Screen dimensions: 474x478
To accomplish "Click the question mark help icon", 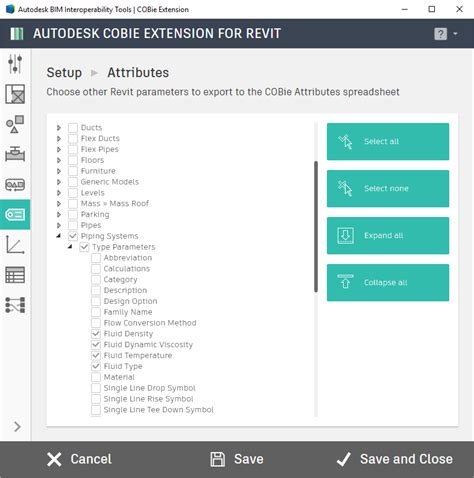I will [x=440, y=34].
